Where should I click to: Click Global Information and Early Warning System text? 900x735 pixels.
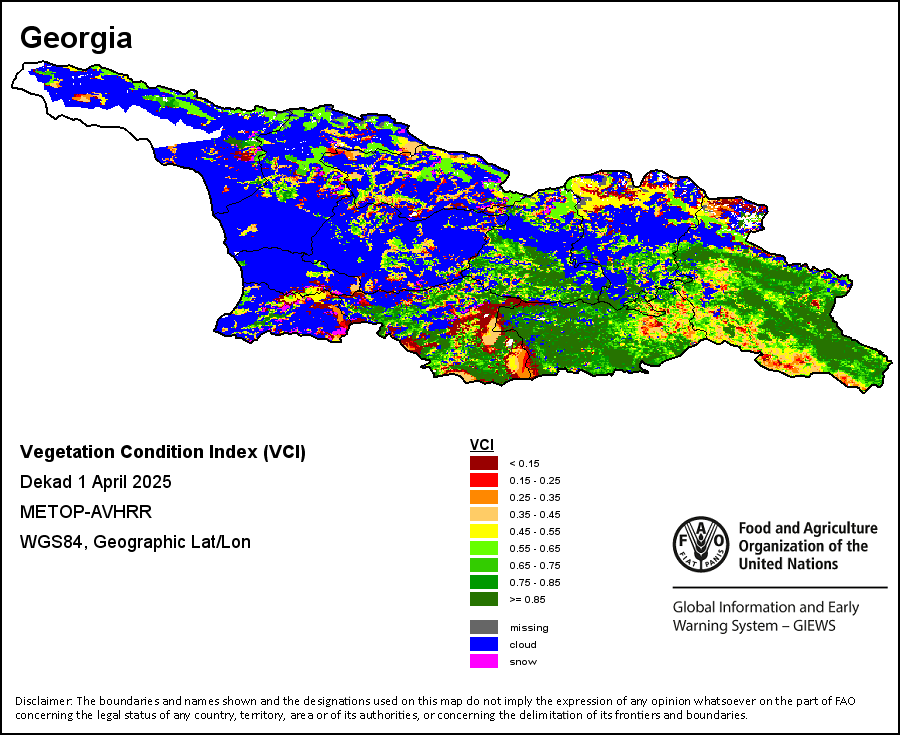(766, 616)
